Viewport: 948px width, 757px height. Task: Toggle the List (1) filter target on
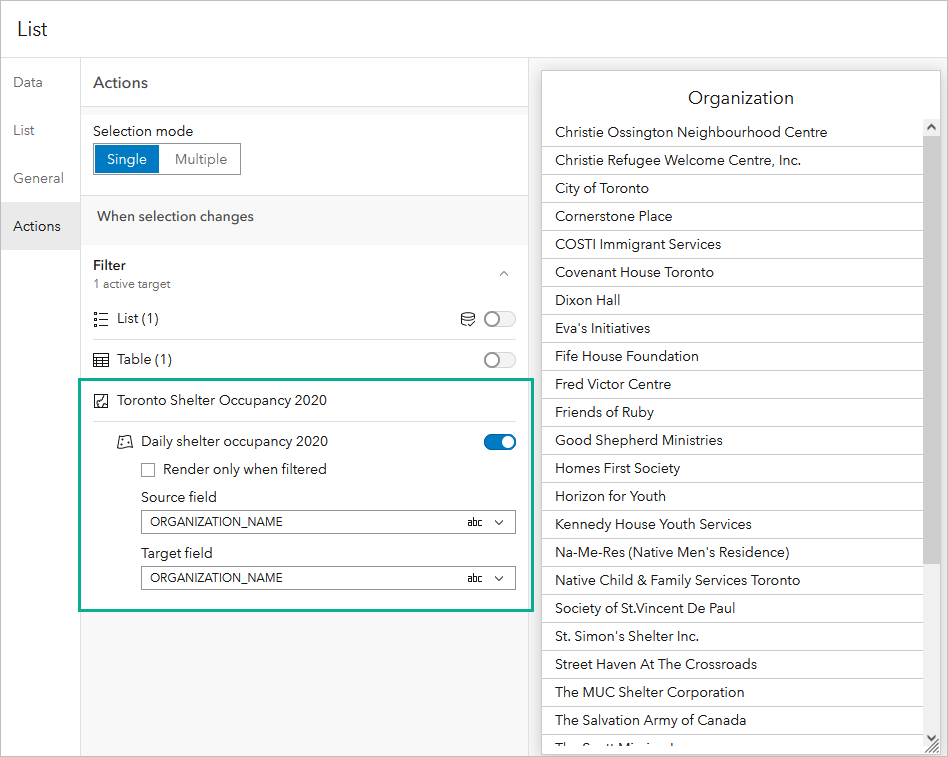(499, 319)
